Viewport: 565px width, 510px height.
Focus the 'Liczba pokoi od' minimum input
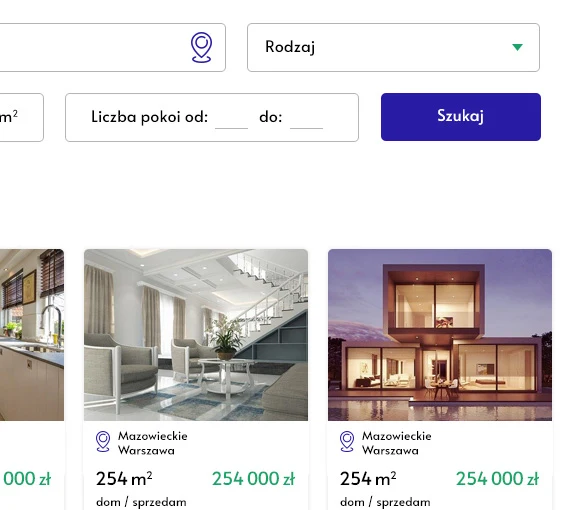point(231,119)
